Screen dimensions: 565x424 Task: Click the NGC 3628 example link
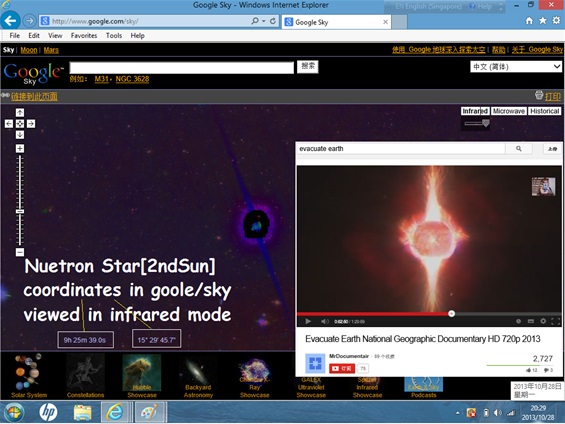(132, 79)
